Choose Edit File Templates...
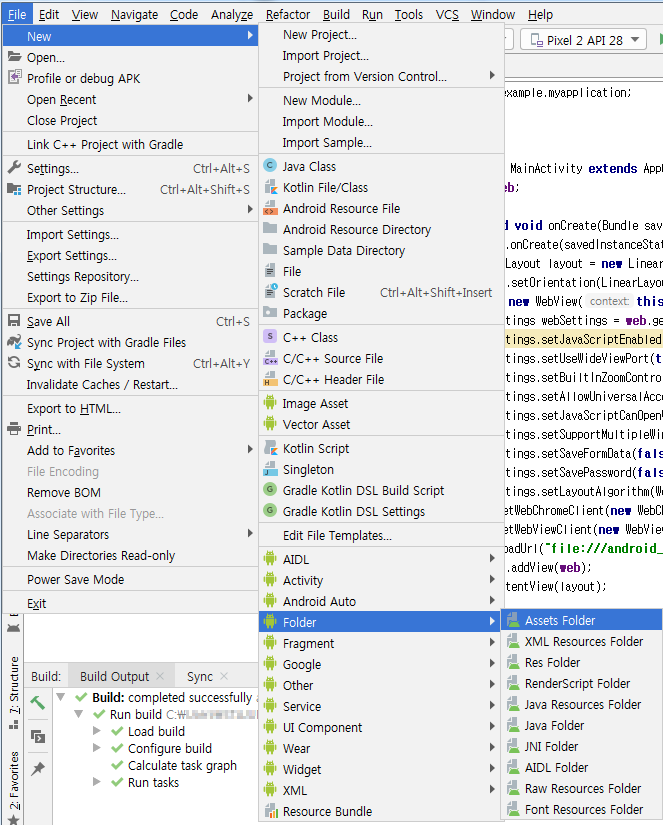Screen dimensions: 663x825 click(381, 535)
